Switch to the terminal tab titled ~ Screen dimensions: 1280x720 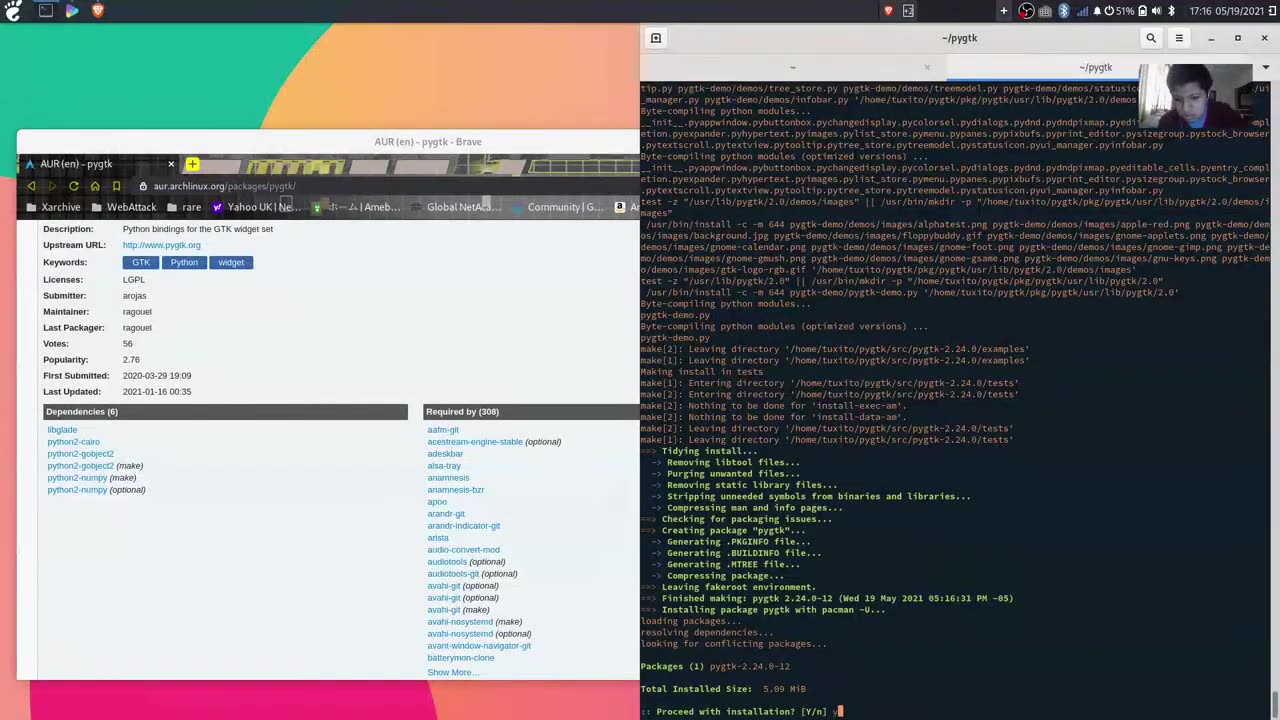792,67
